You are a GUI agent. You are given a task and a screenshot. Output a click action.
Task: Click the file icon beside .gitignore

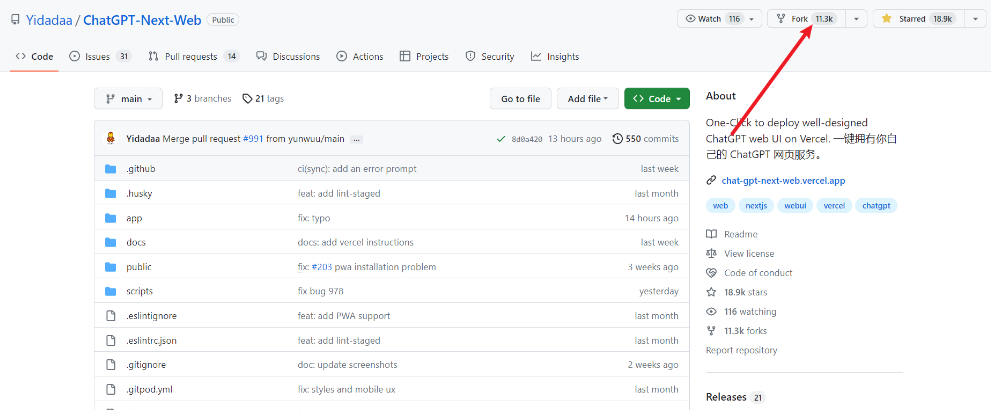[111, 365]
